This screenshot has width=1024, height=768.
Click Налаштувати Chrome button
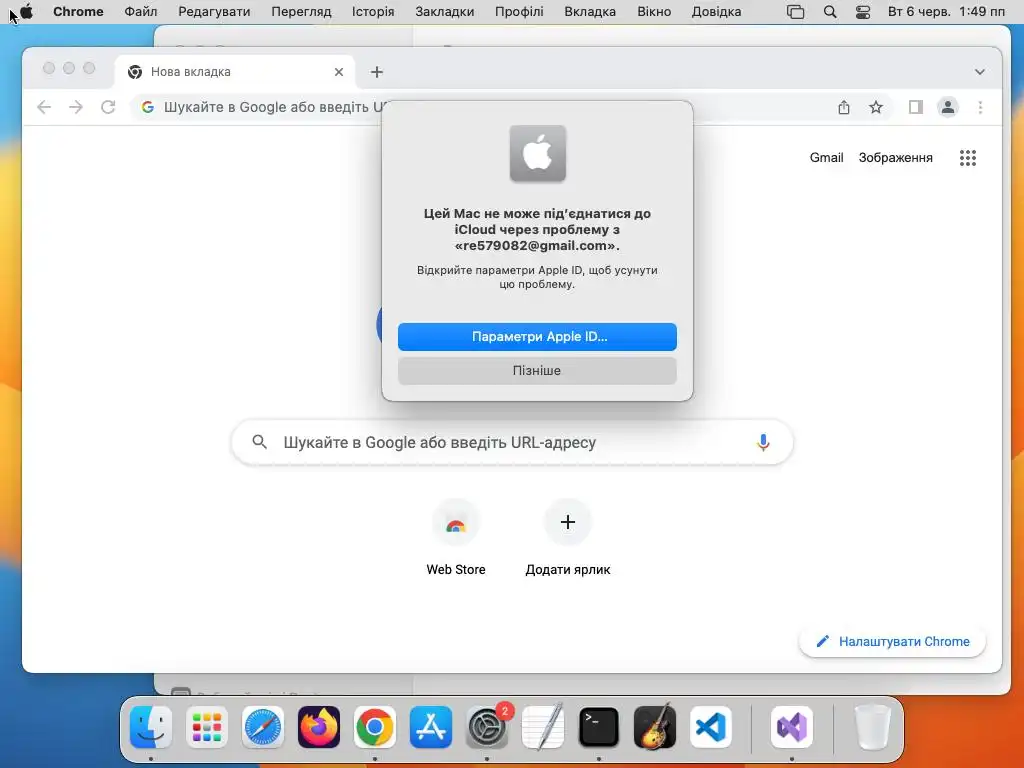click(892, 642)
